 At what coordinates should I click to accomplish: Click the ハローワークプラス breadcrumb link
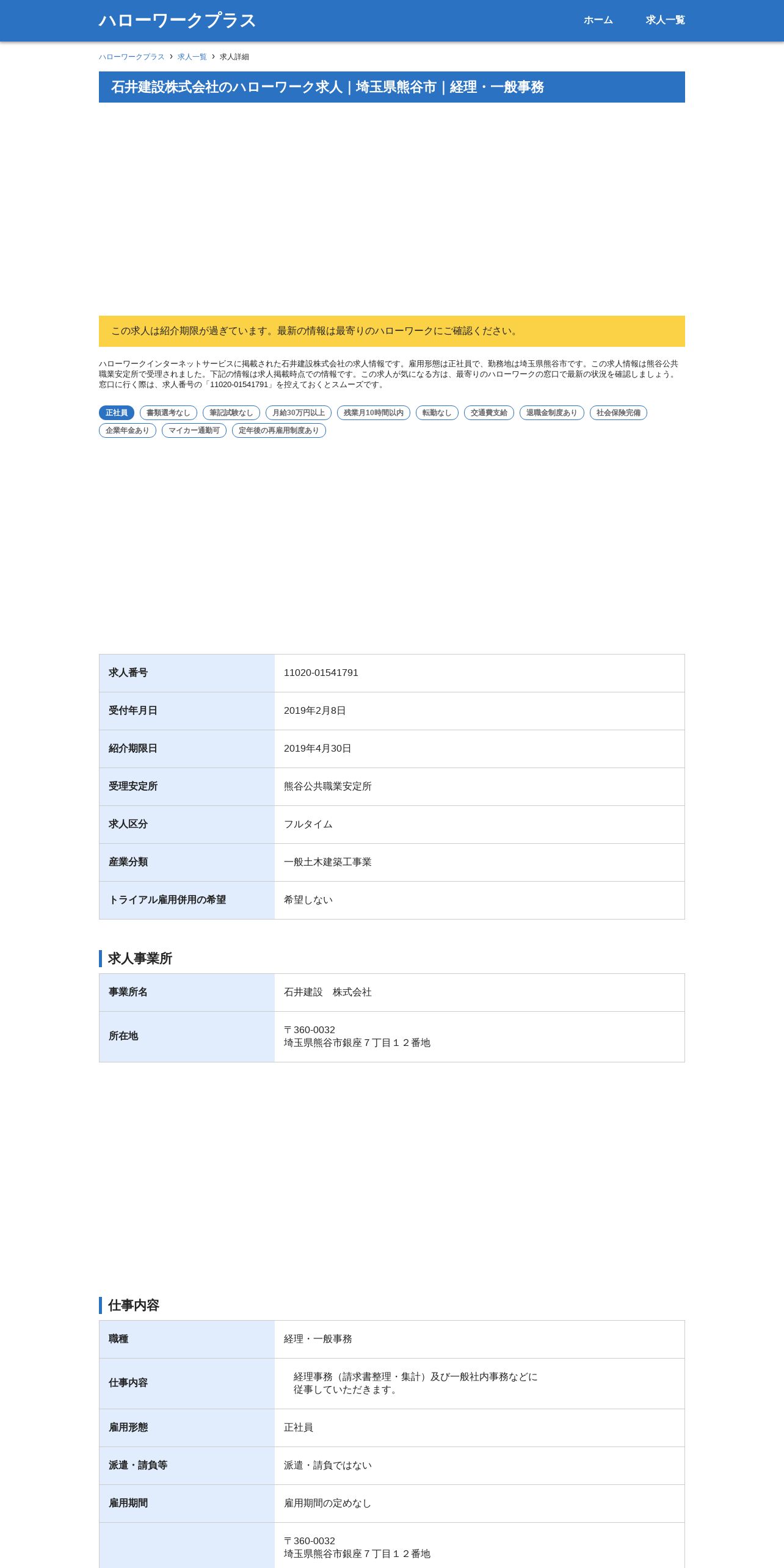[132, 57]
